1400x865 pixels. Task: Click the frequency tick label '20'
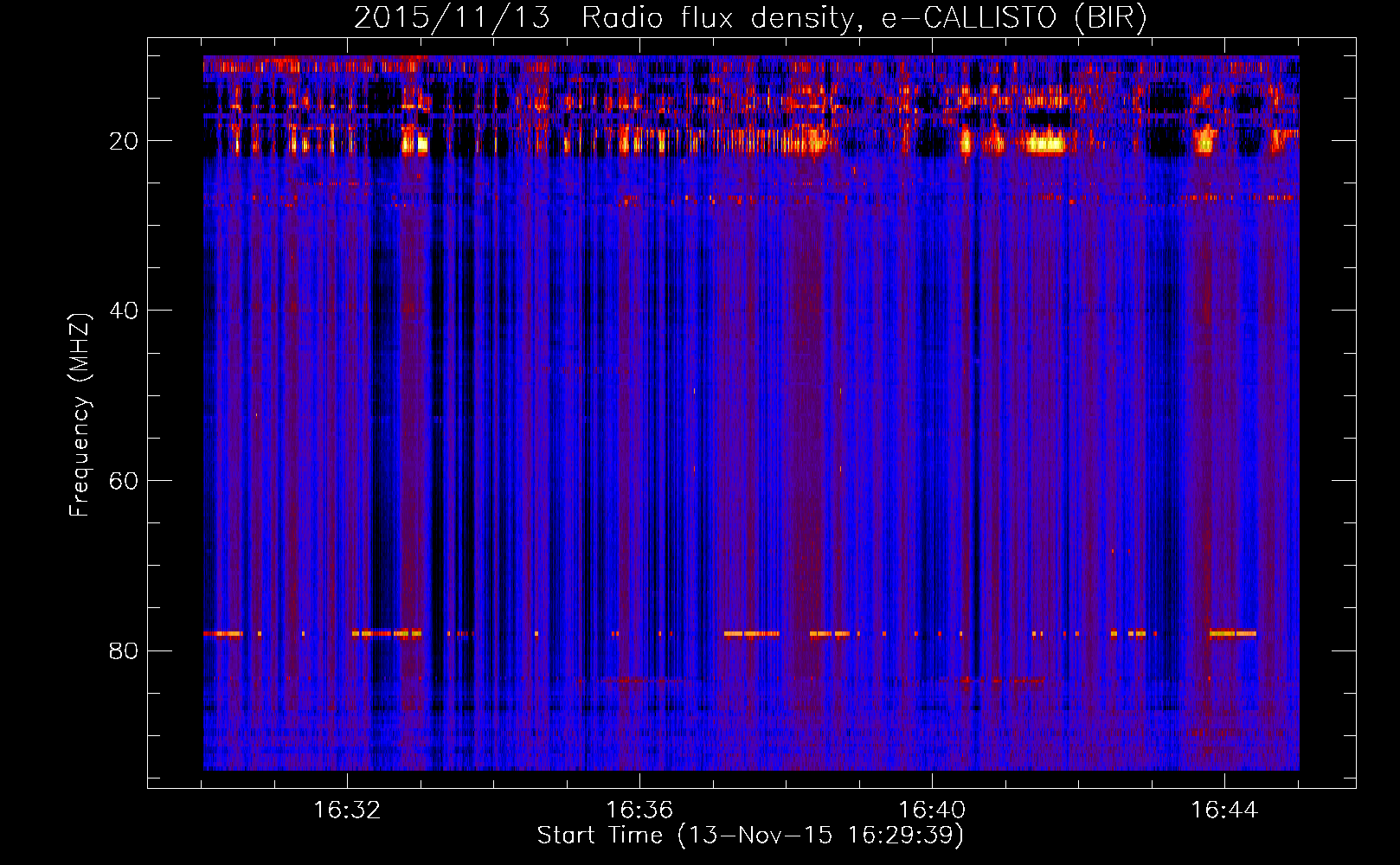pos(125,141)
